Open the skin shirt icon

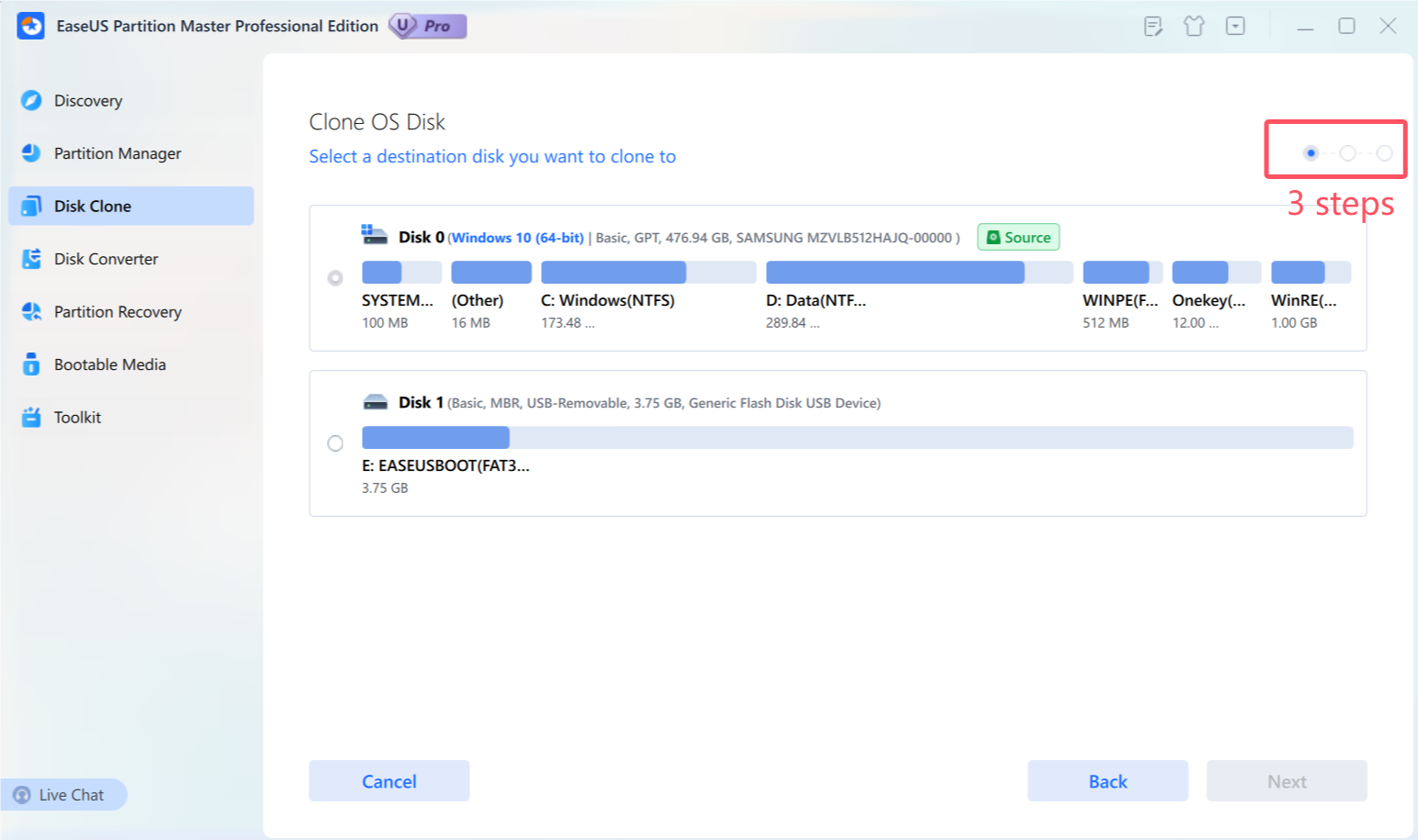(1194, 27)
